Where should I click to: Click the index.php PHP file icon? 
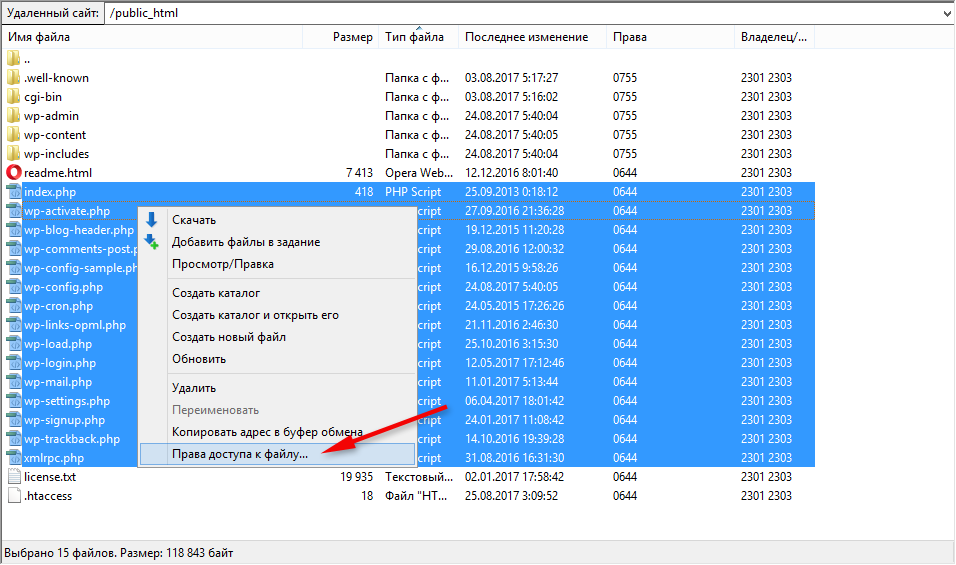point(13,192)
